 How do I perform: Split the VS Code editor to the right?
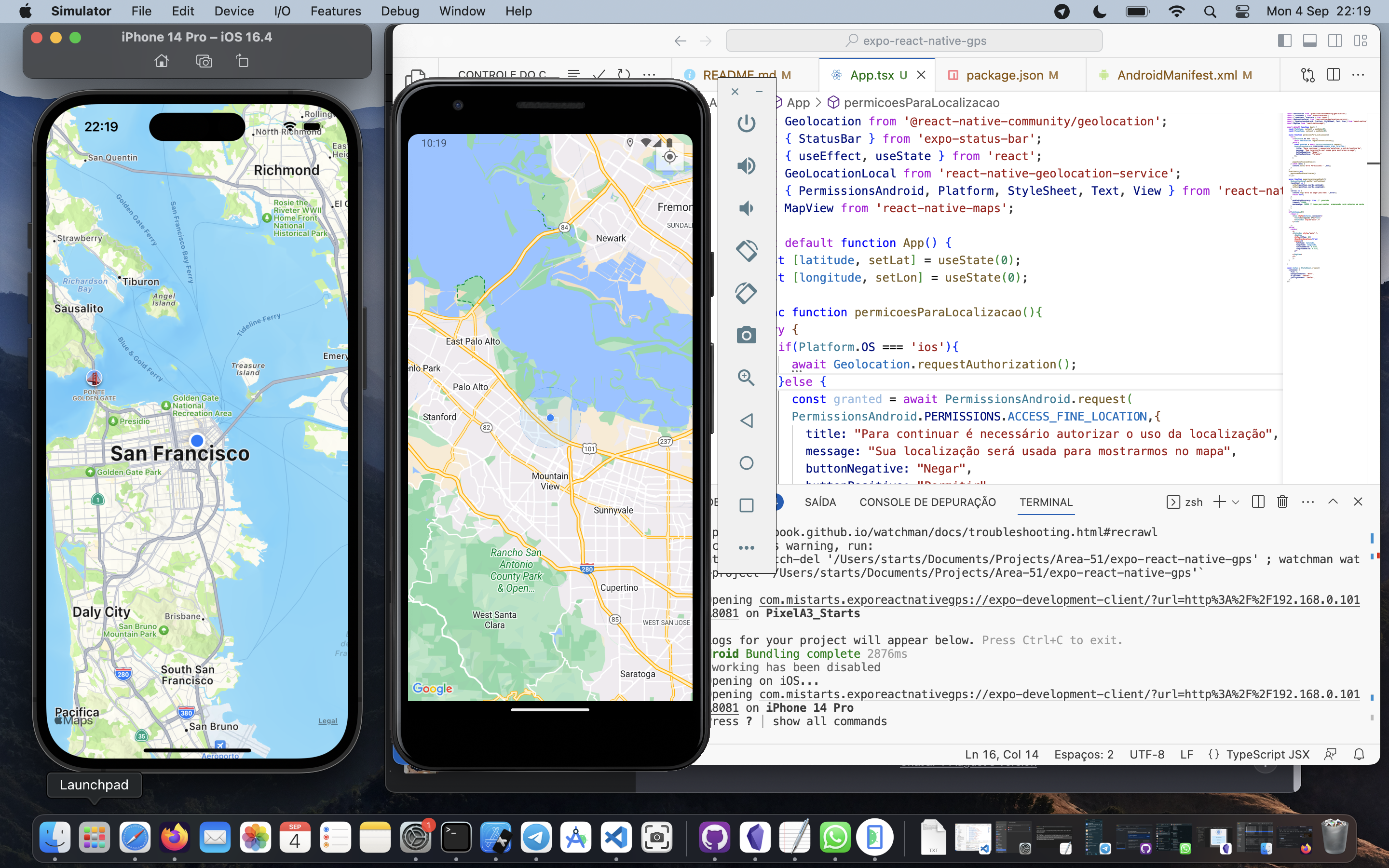1334,75
